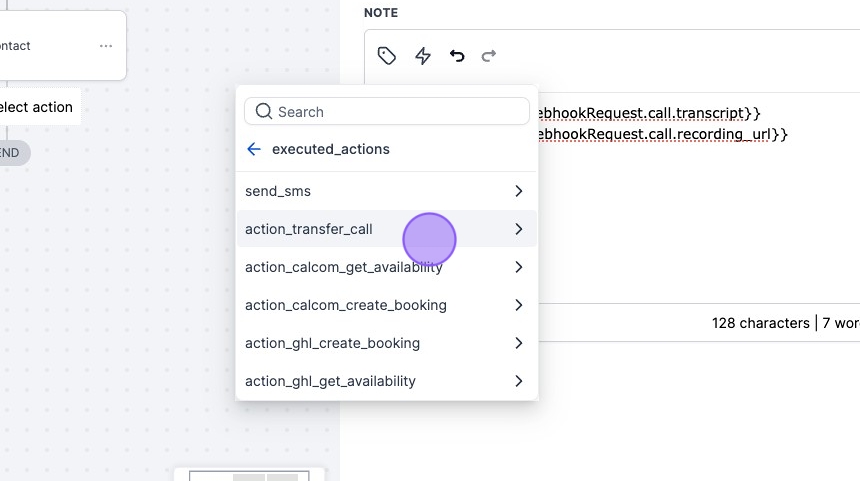
Task: Expand the action_calcom_create_booking chevron
Action: [x=518, y=305]
